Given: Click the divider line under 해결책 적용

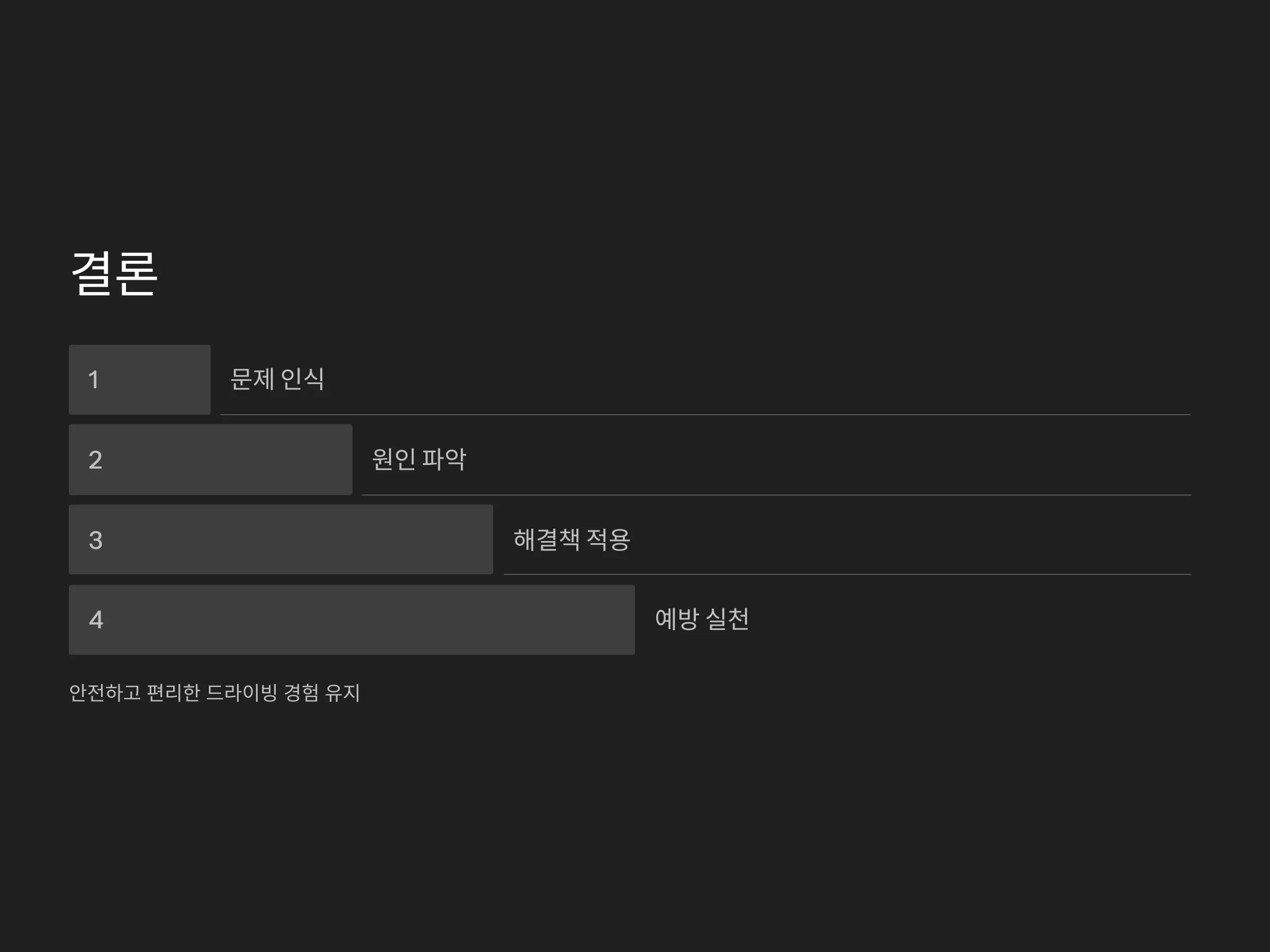Looking at the screenshot, I should pos(847,574).
